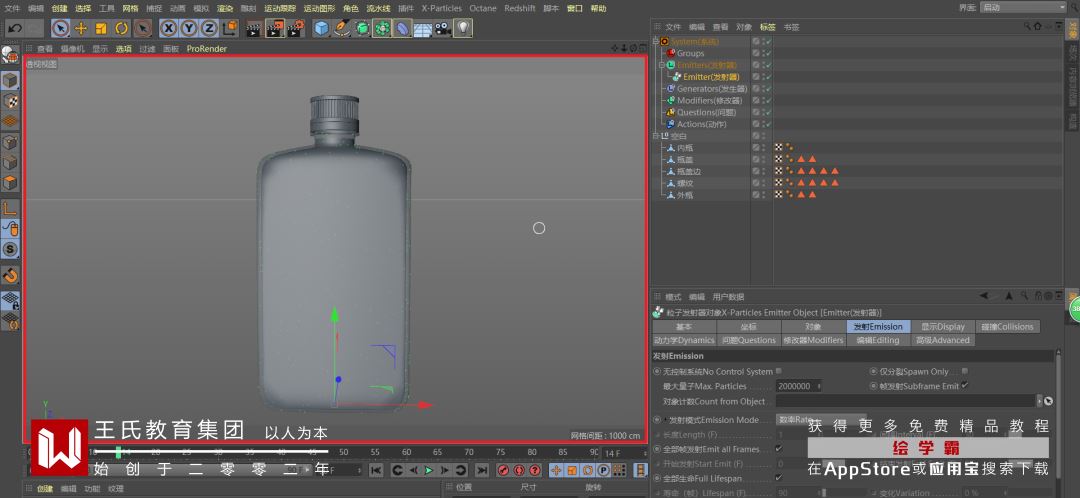The height and width of the screenshot is (498, 1080).
Task: Click the Undo arrow in the toolbar
Action: [x=14, y=28]
